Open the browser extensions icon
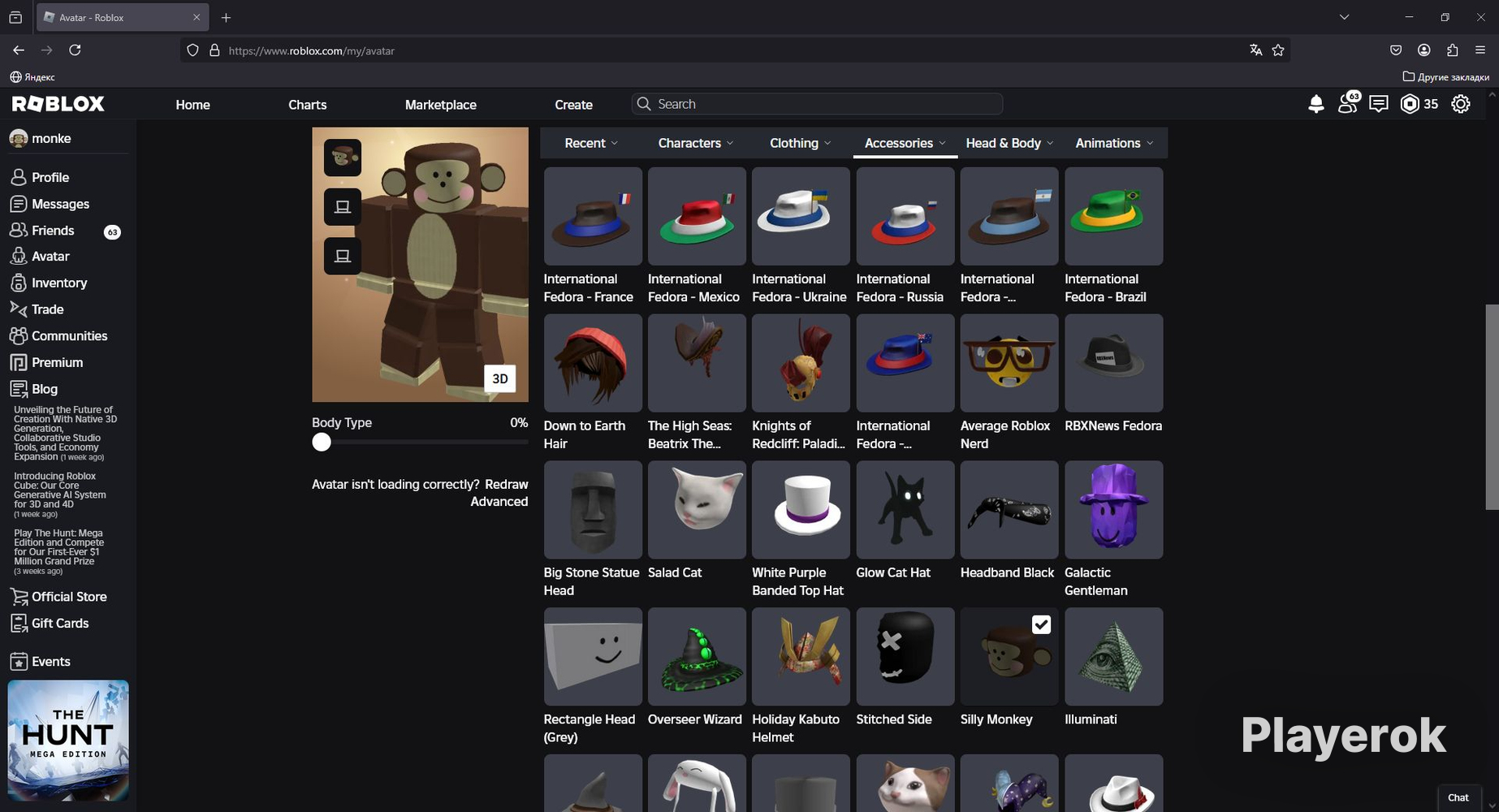The image size is (1499, 812). 1453,50
